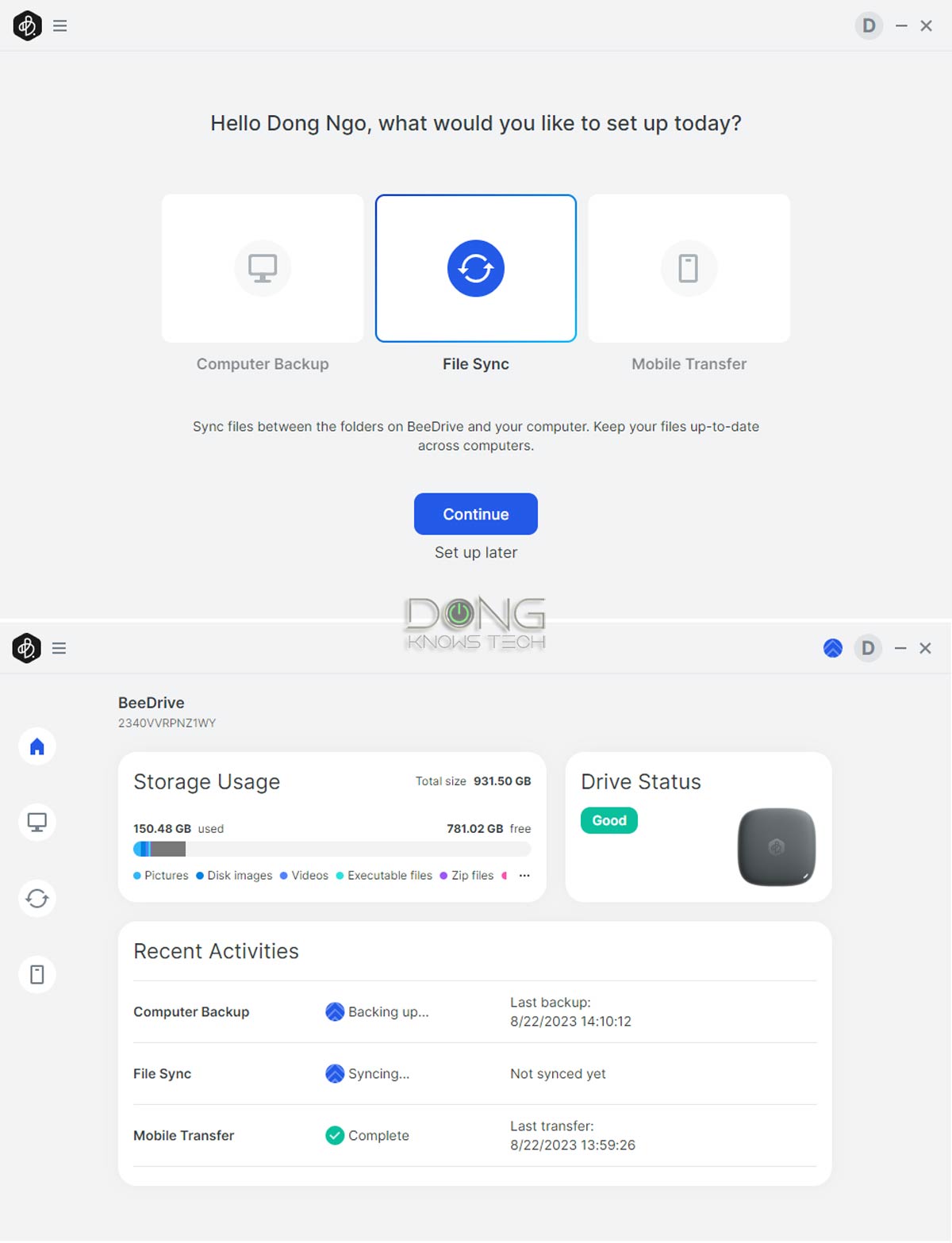Open Computer Backup activity row
The image size is (952, 1243).
(474, 1012)
